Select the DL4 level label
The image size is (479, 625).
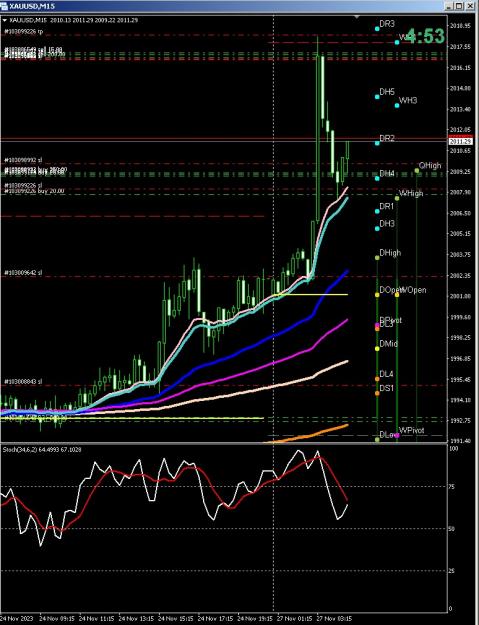pos(387,374)
